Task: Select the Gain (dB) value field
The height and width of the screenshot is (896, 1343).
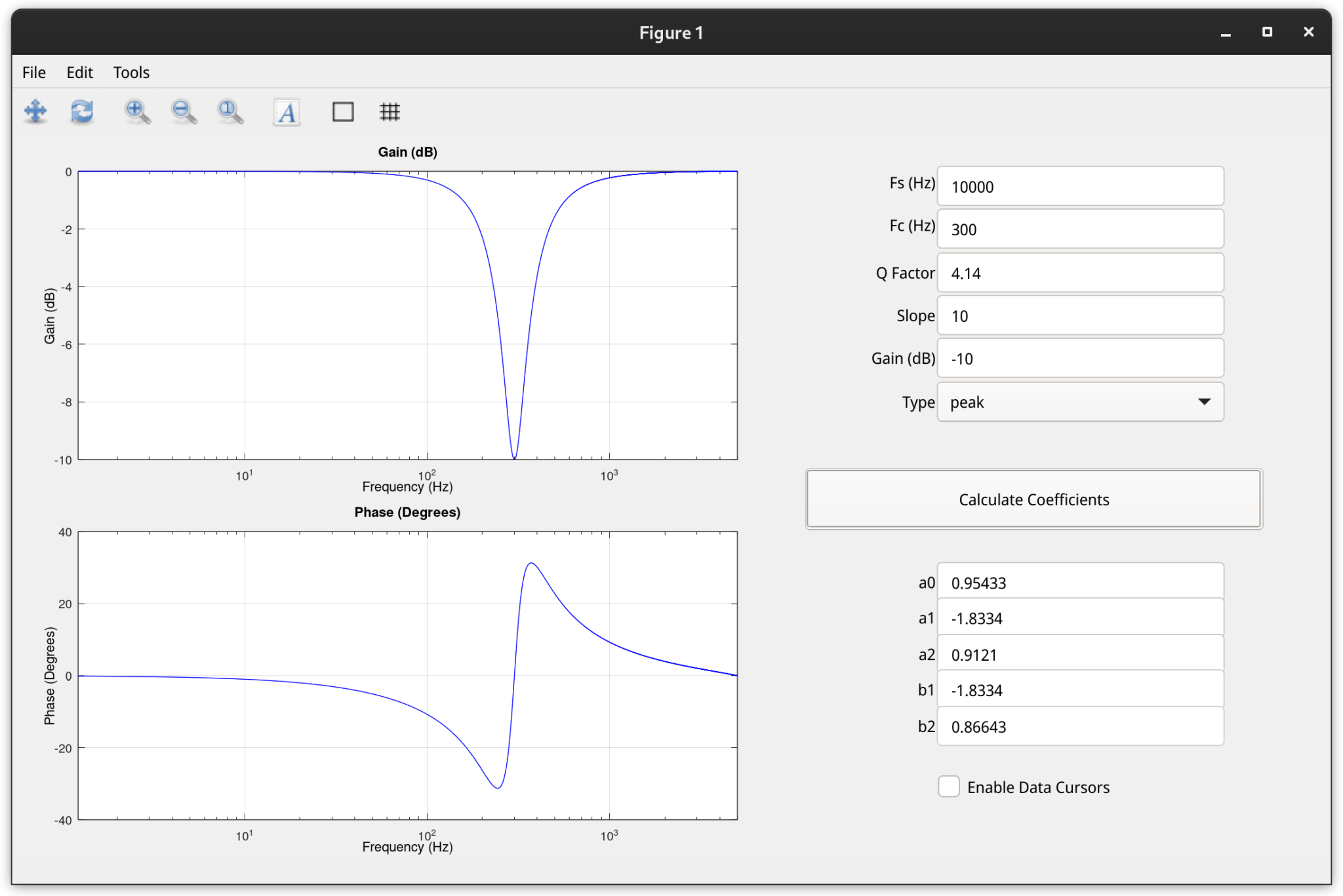Action: pyautogui.click(x=1079, y=358)
